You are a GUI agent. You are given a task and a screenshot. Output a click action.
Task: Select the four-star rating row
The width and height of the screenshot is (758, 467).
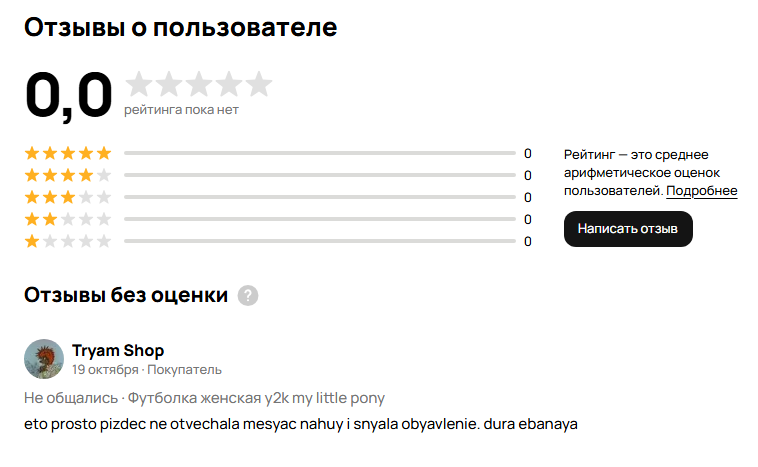(x=68, y=175)
